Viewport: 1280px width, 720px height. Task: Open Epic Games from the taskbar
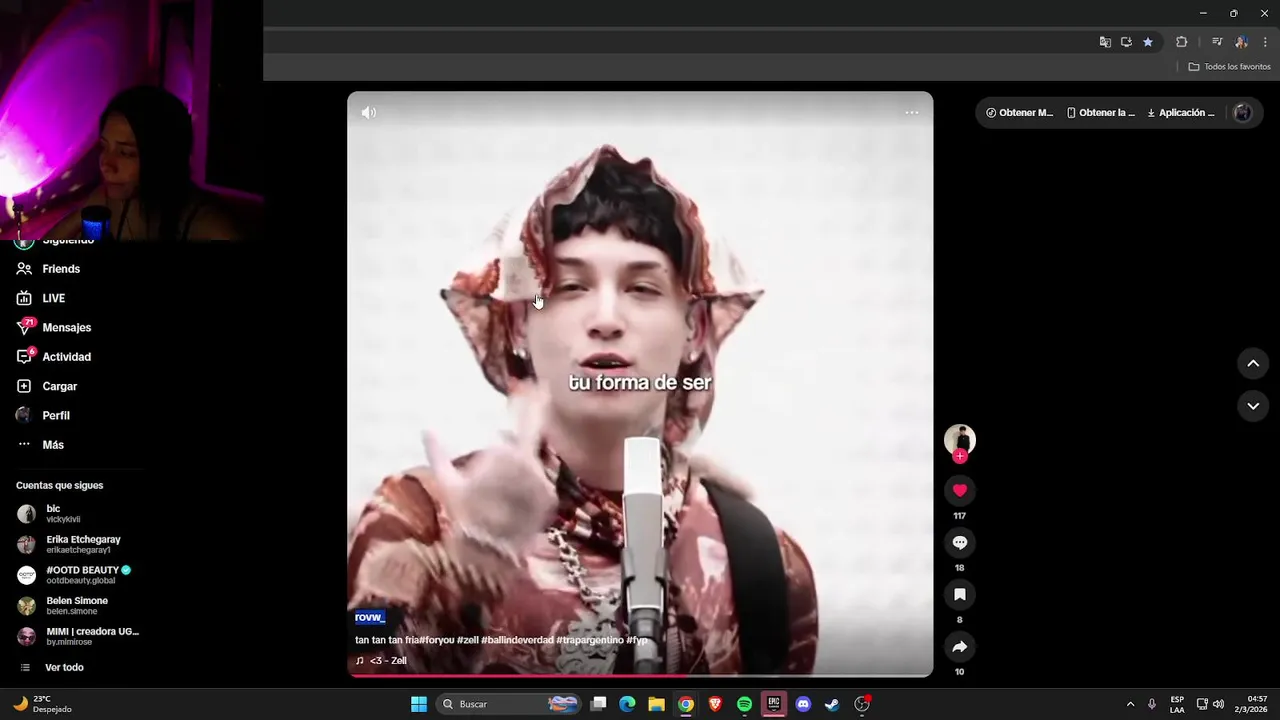(x=773, y=704)
